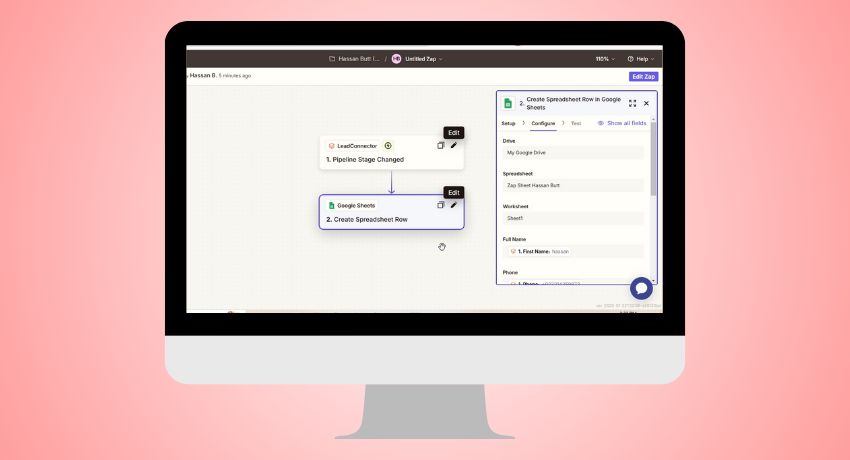
Task: Click the duplicate icon on LeadConnector step
Action: pyautogui.click(x=440, y=145)
